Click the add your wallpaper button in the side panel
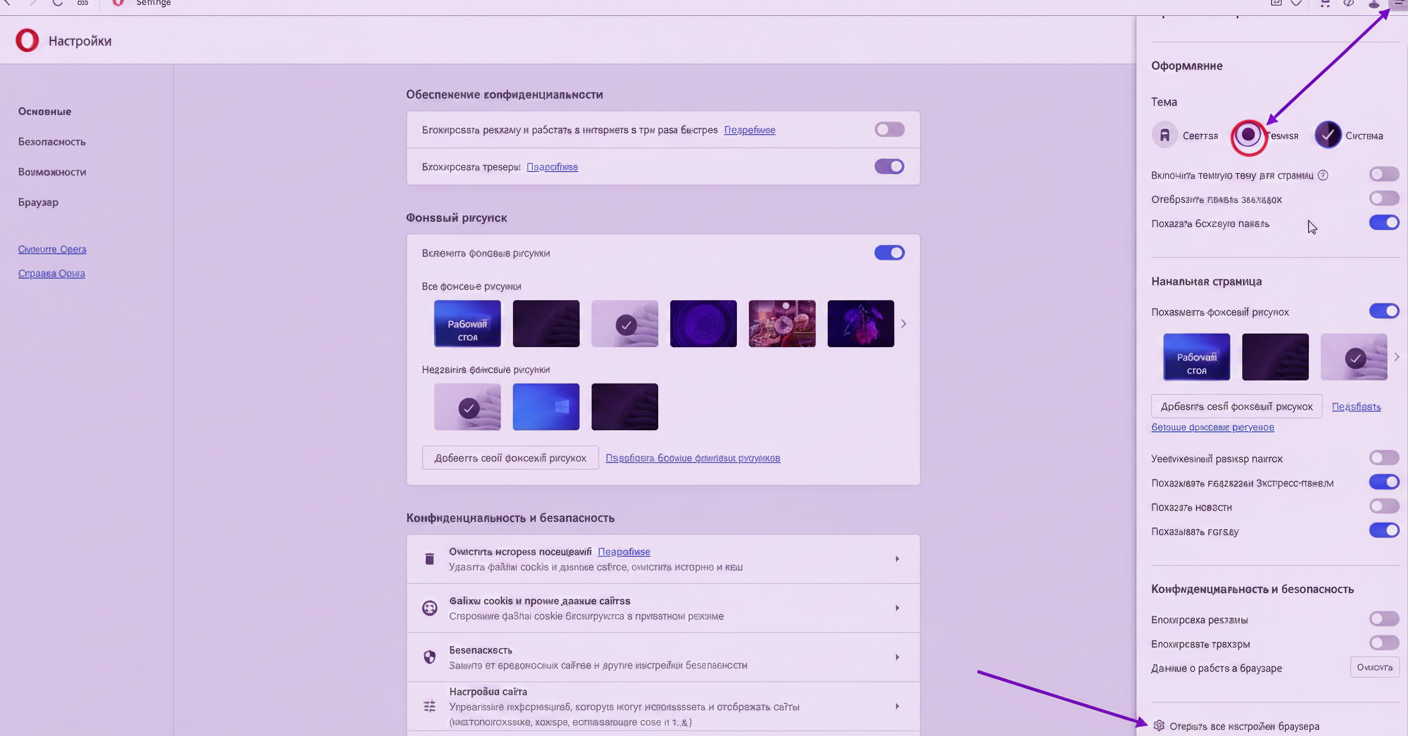 [x=1237, y=406]
